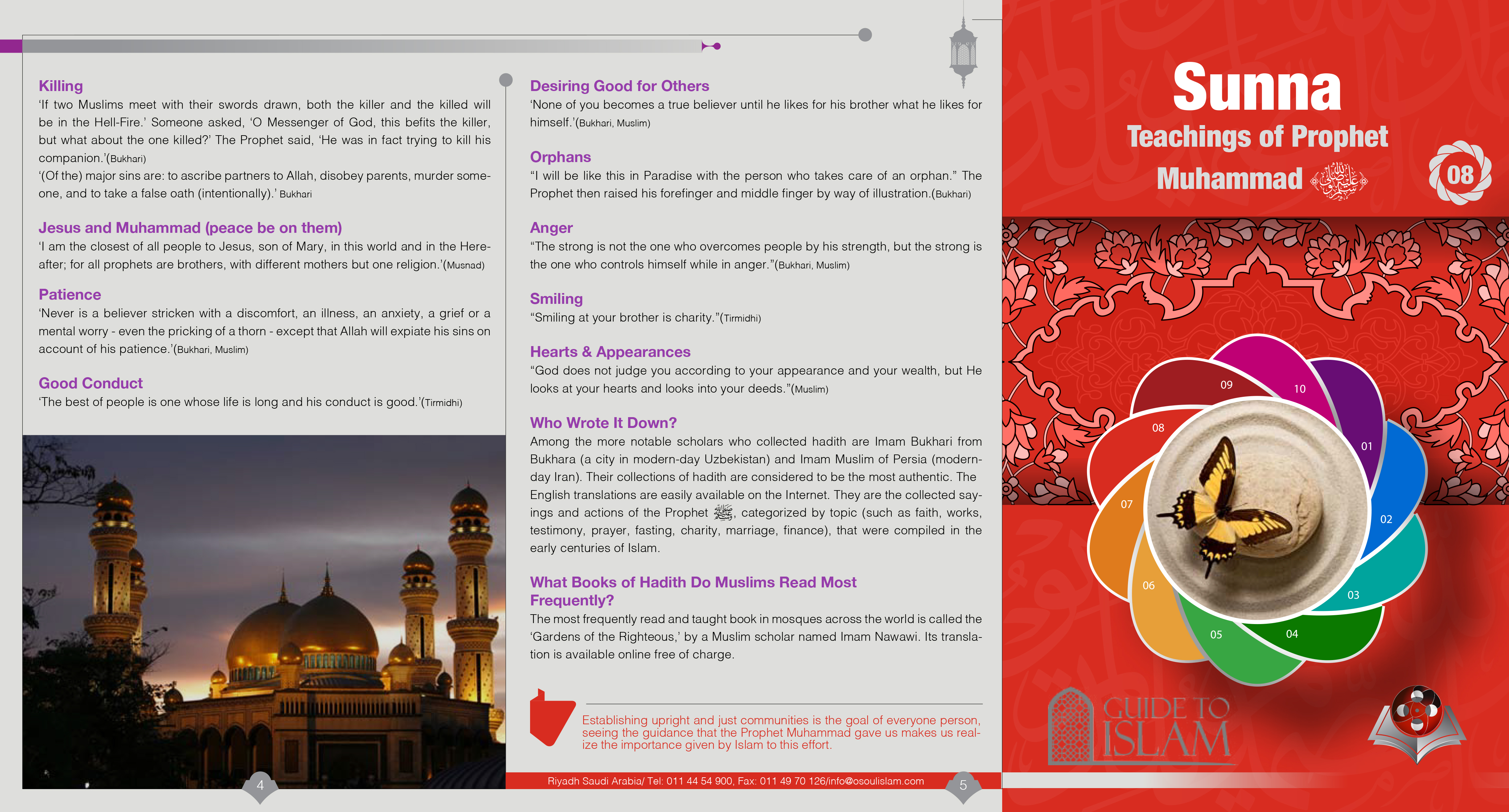Click the hanging lantern icon
The image size is (1509, 812).
tap(963, 53)
